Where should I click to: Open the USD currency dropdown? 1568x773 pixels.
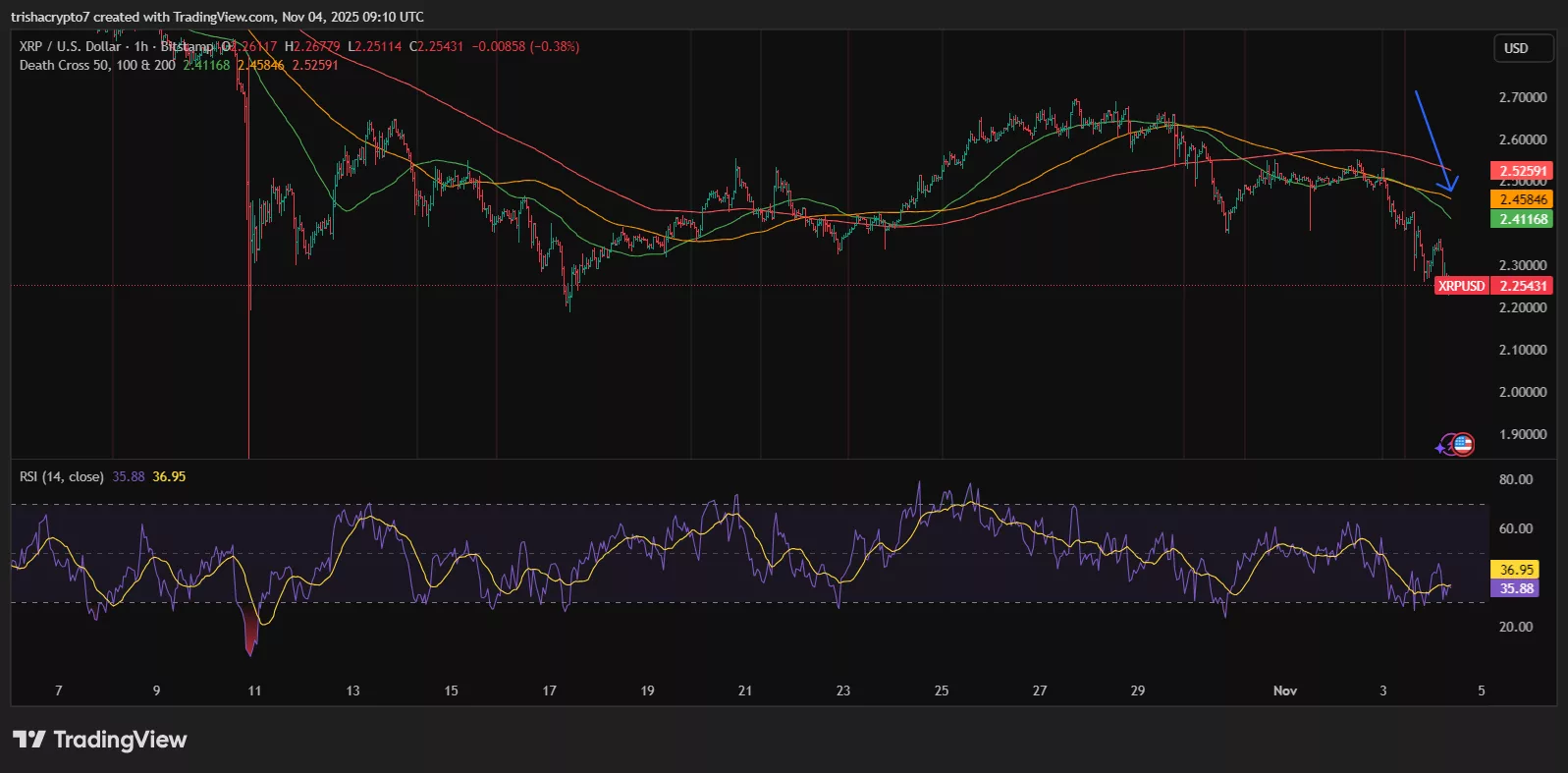point(1522,48)
